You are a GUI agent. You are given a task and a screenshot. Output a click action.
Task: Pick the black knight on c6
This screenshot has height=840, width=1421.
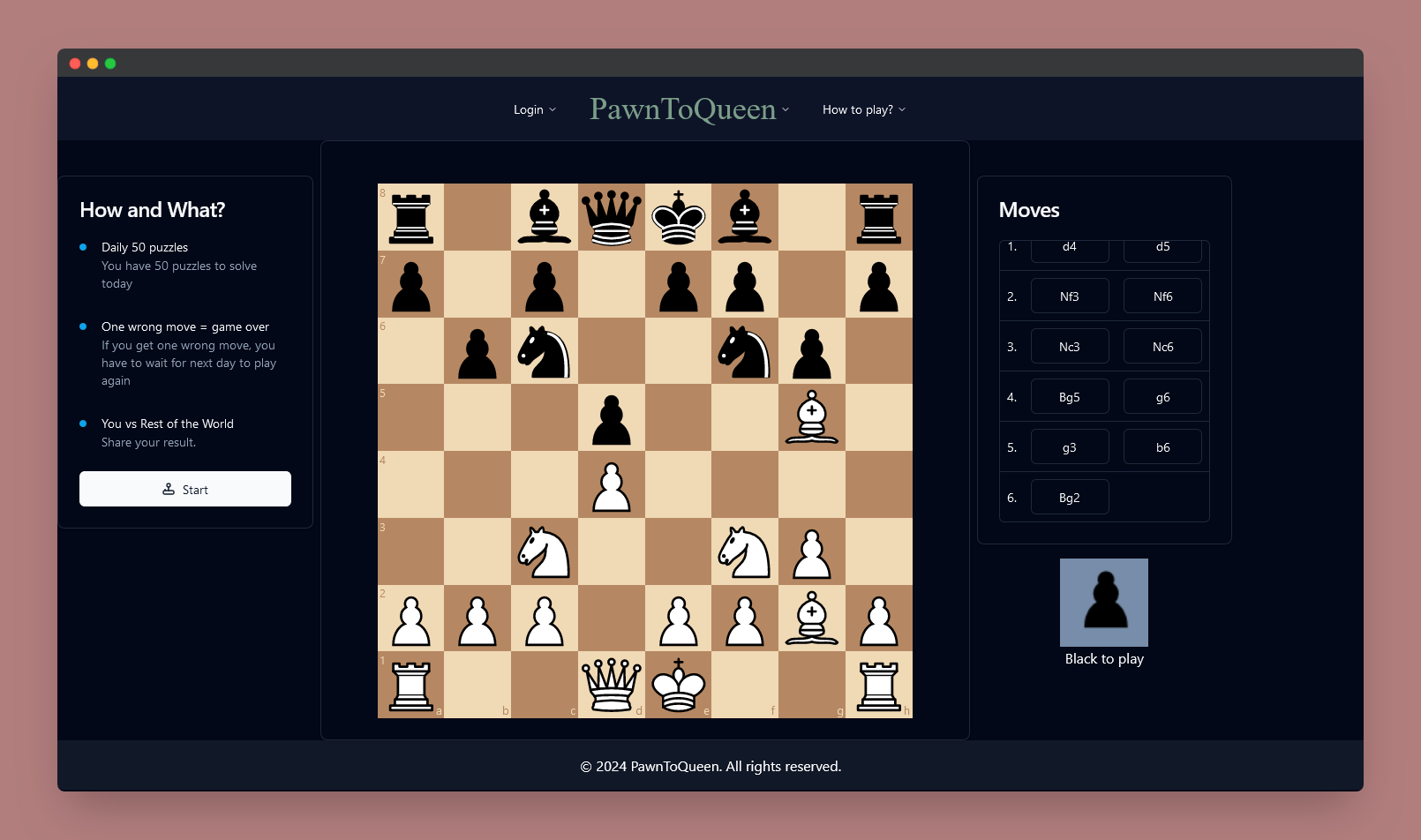pyautogui.click(x=545, y=351)
